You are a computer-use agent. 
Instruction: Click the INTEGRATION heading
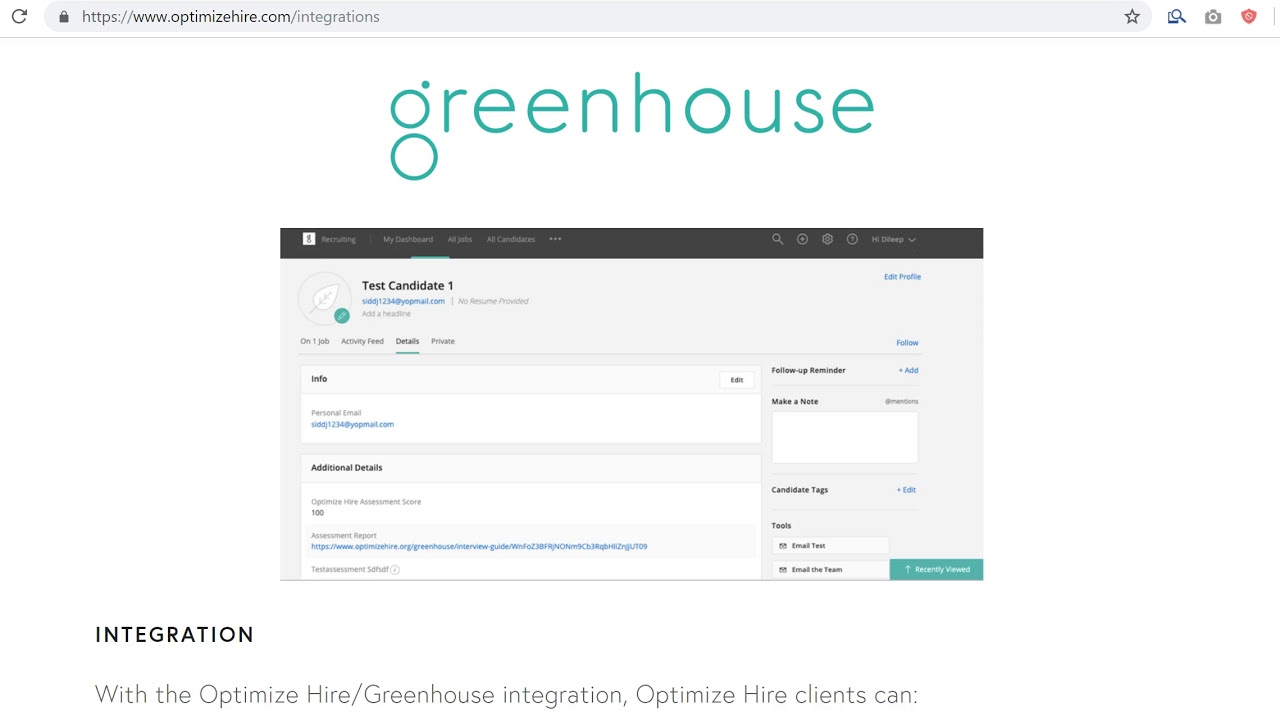(x=175, y=635)
